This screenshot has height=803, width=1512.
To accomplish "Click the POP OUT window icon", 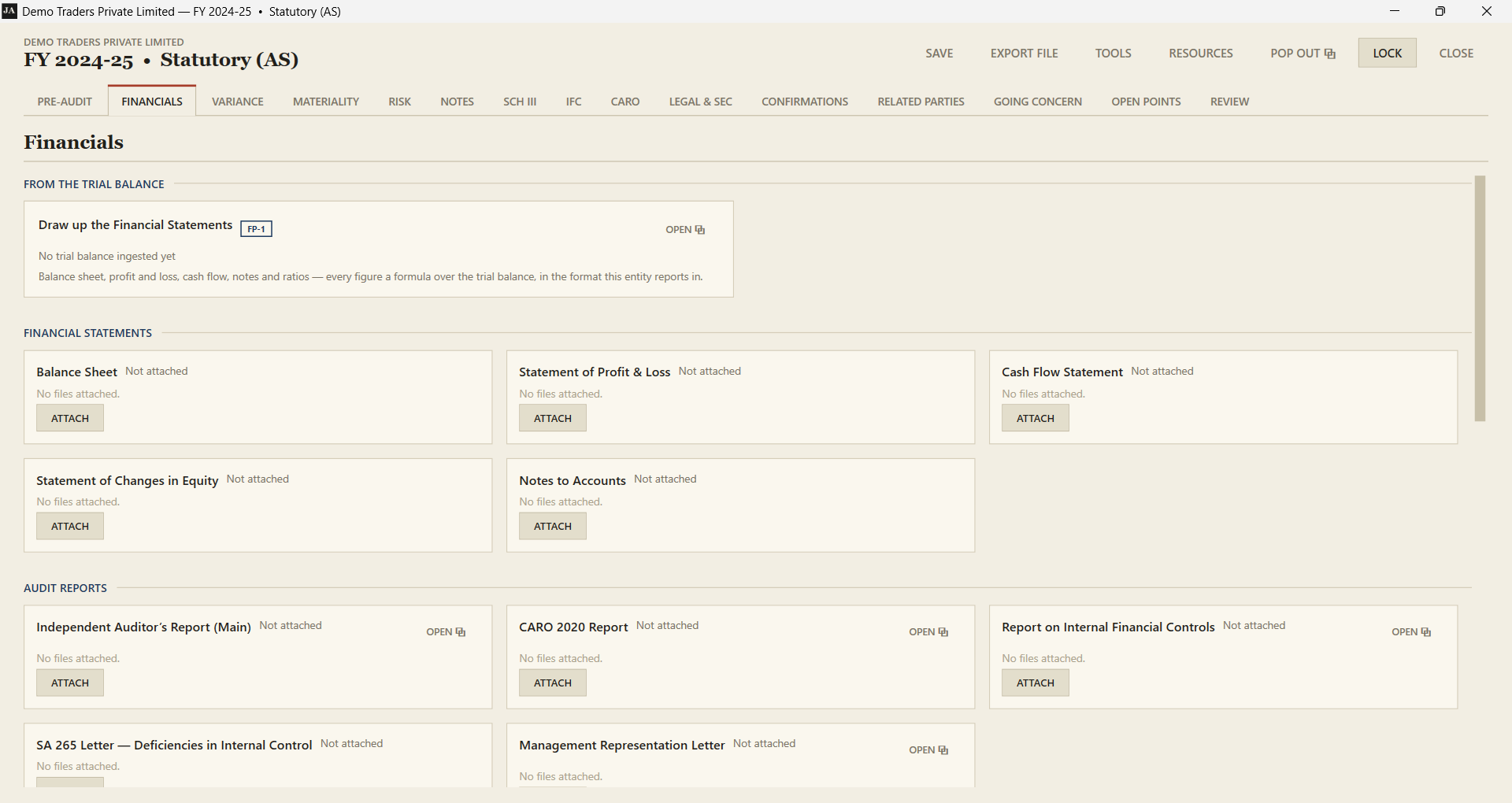I will tap(1330, 54).
